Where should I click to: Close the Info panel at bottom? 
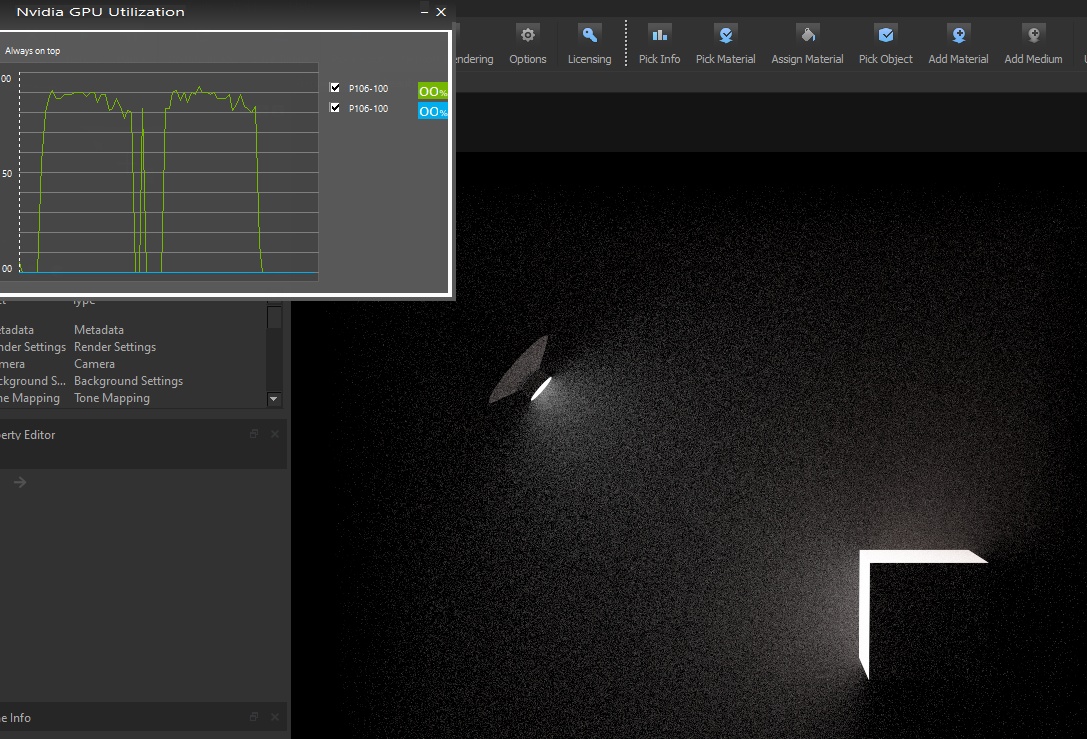tap(275, 717)
